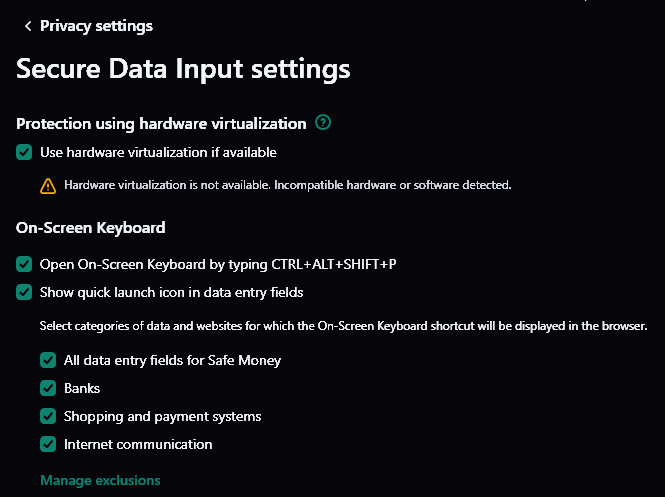Viewport: 665px width, 497px height.
Task: Uncheck the hardware virtualization checkbox
Action: click(24, 153)
